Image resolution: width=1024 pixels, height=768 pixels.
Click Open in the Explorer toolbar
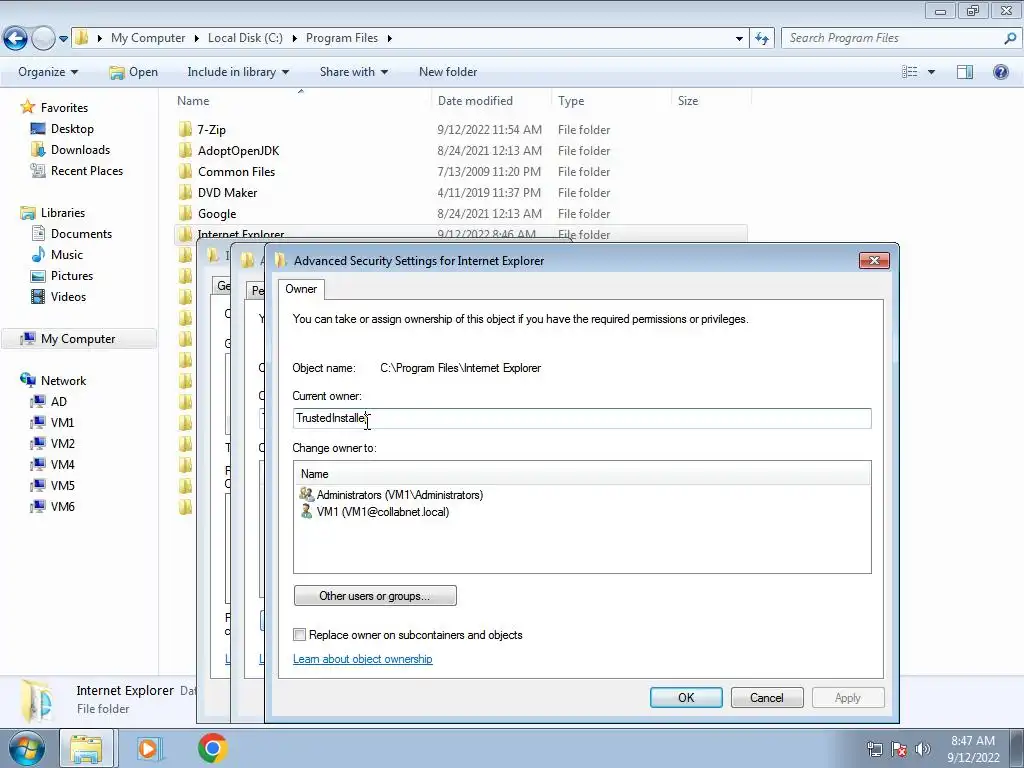(x=134, y=72)
